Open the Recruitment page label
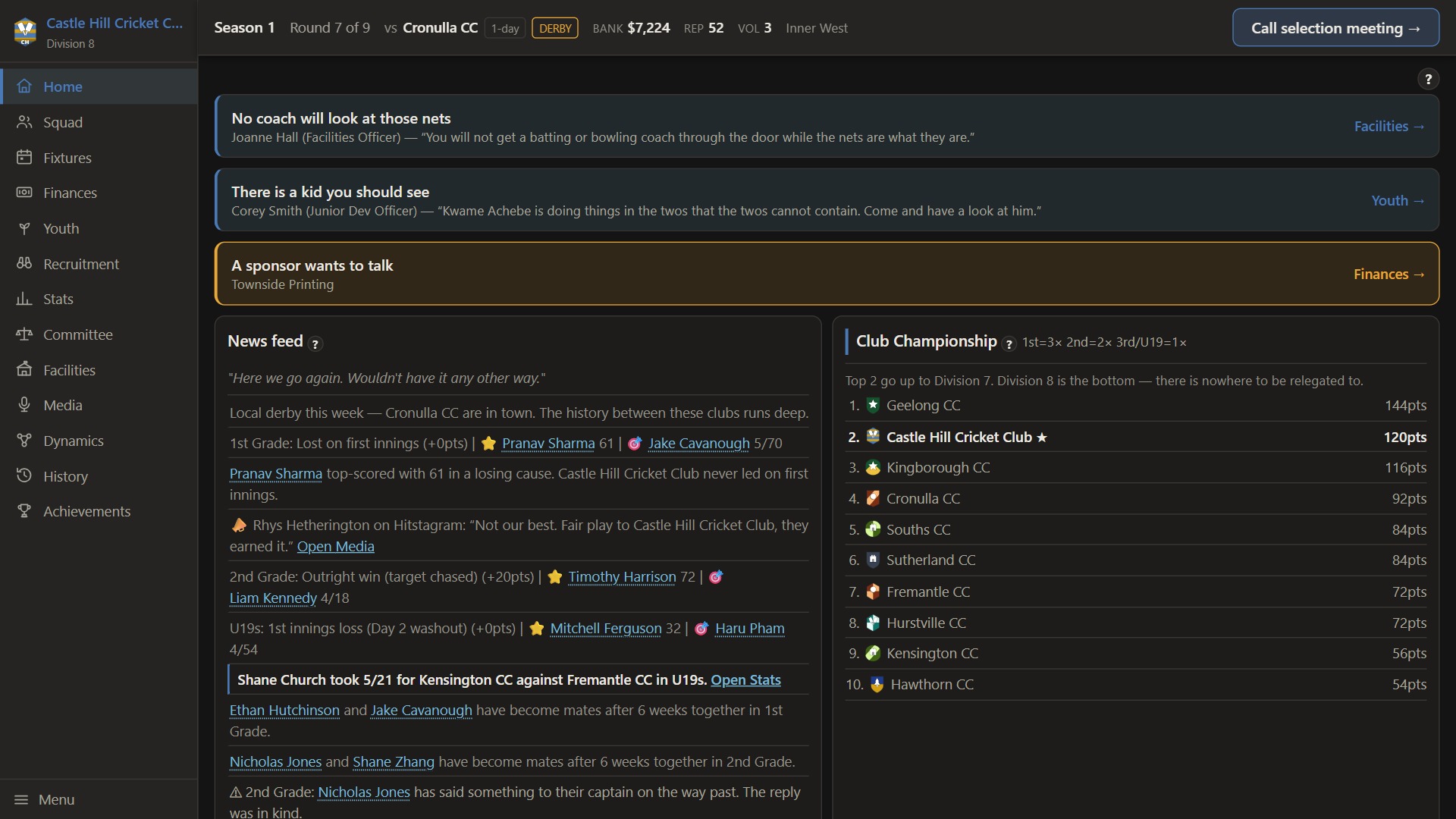 [x=81, y=264]
